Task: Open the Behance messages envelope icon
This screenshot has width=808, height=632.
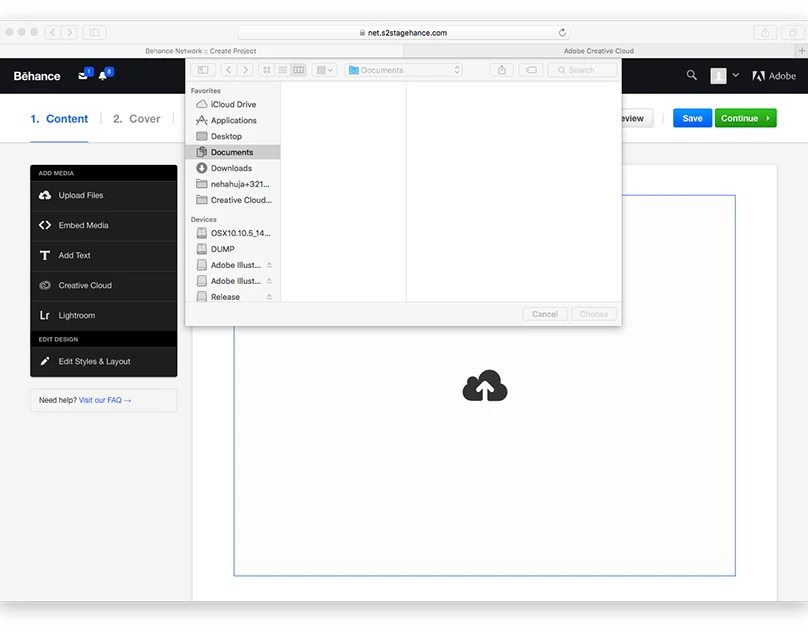Action: (x=83, y=76)
